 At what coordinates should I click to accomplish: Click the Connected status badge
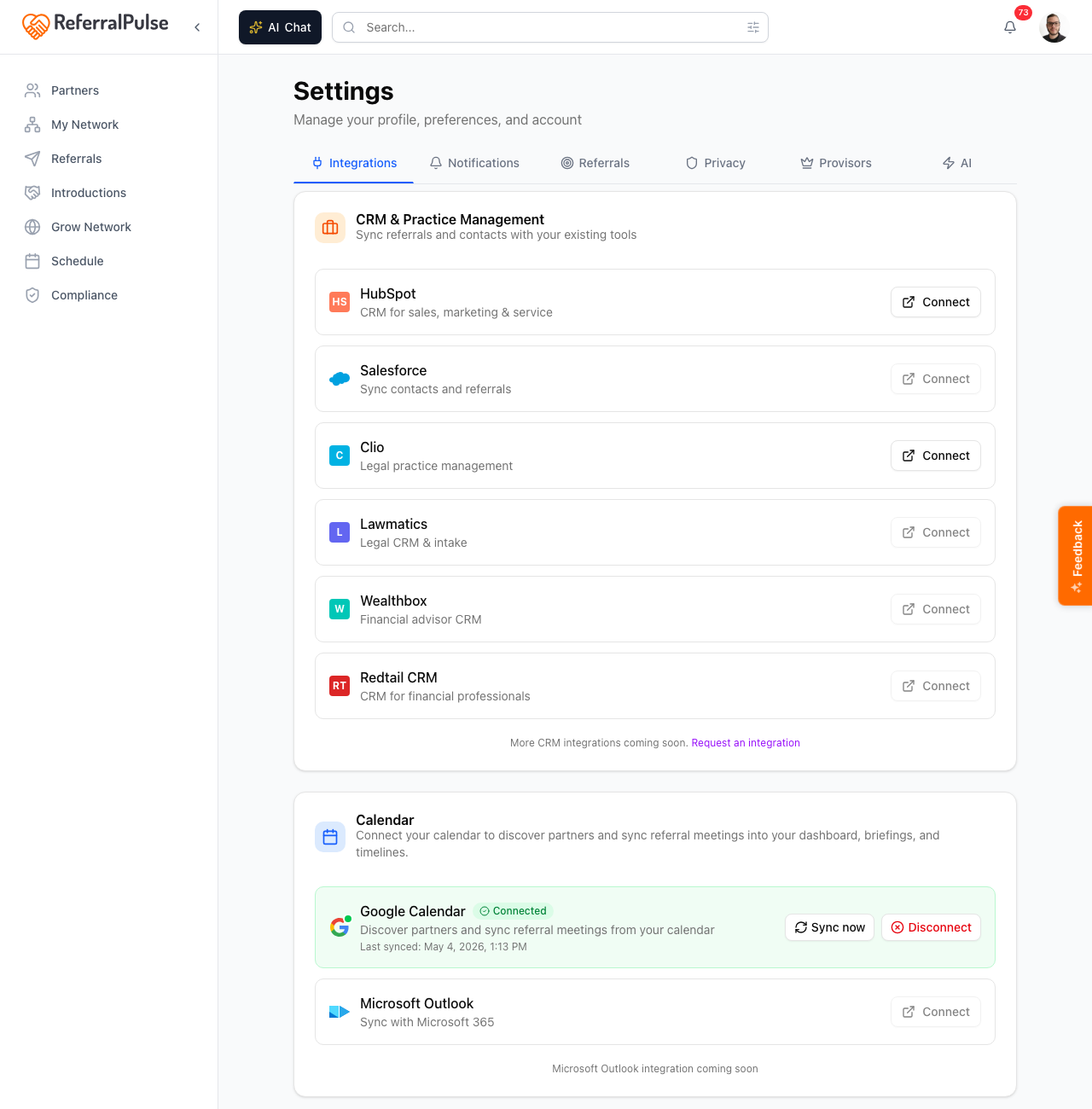click(x=513, y=911)
